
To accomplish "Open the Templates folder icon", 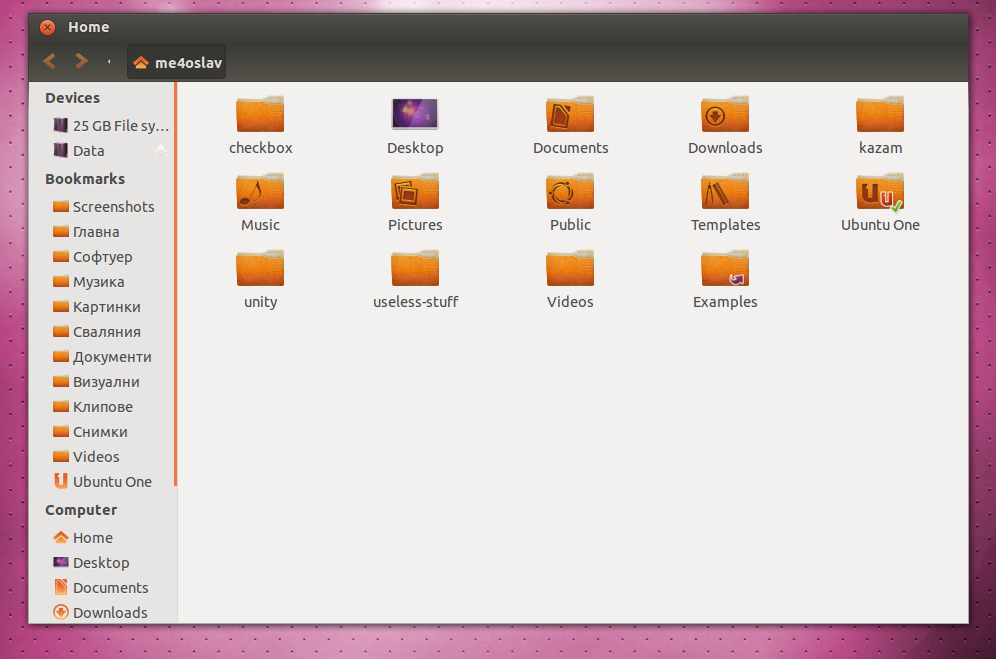I will coord(725,192).
